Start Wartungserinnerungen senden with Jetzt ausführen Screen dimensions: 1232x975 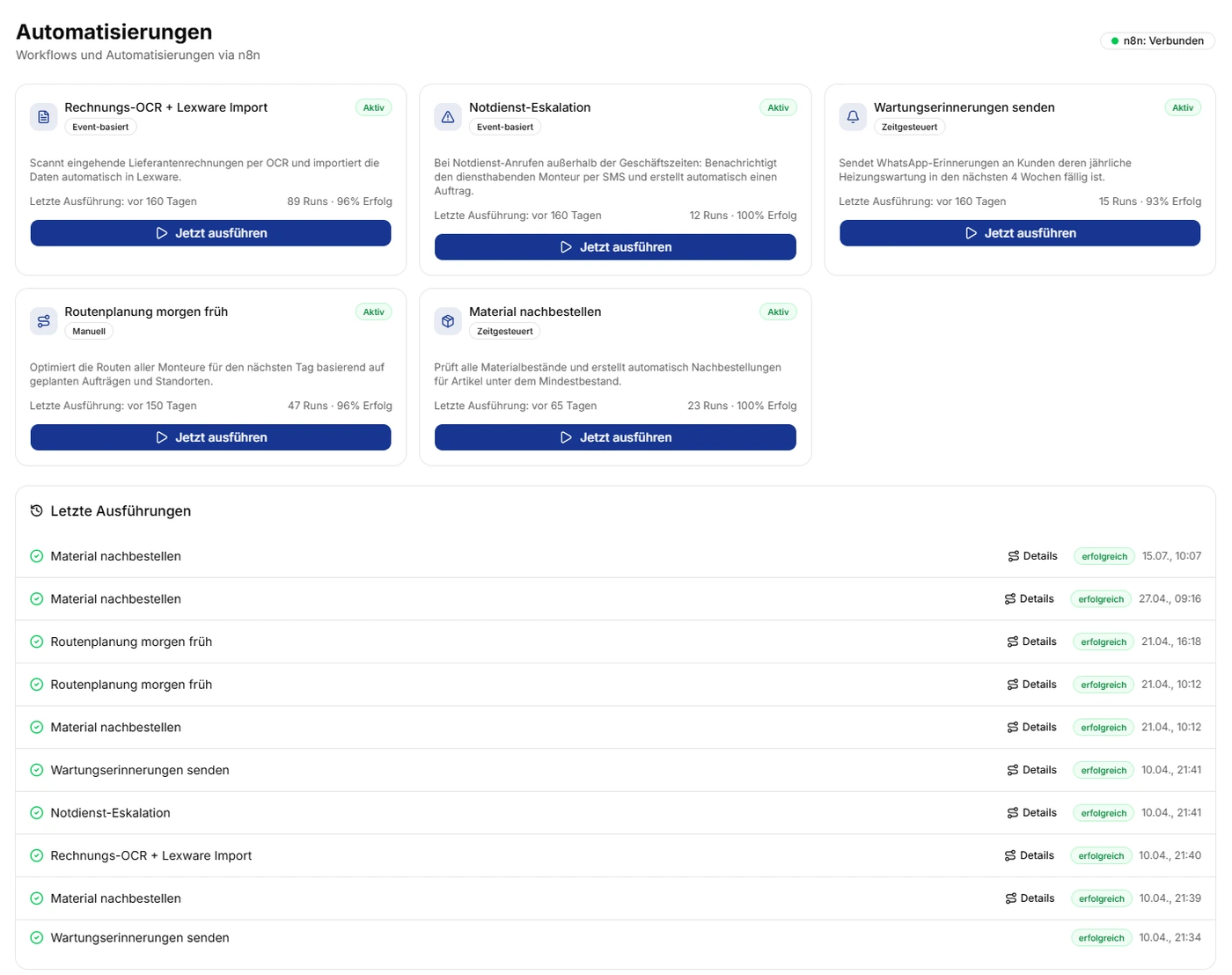pyautogui.click(x=1020, y=233)
